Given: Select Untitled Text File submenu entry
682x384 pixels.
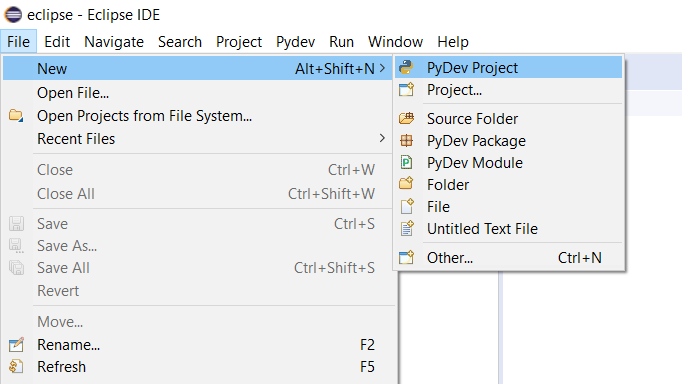Looking at the screenshot, I should tap(508, 228).
